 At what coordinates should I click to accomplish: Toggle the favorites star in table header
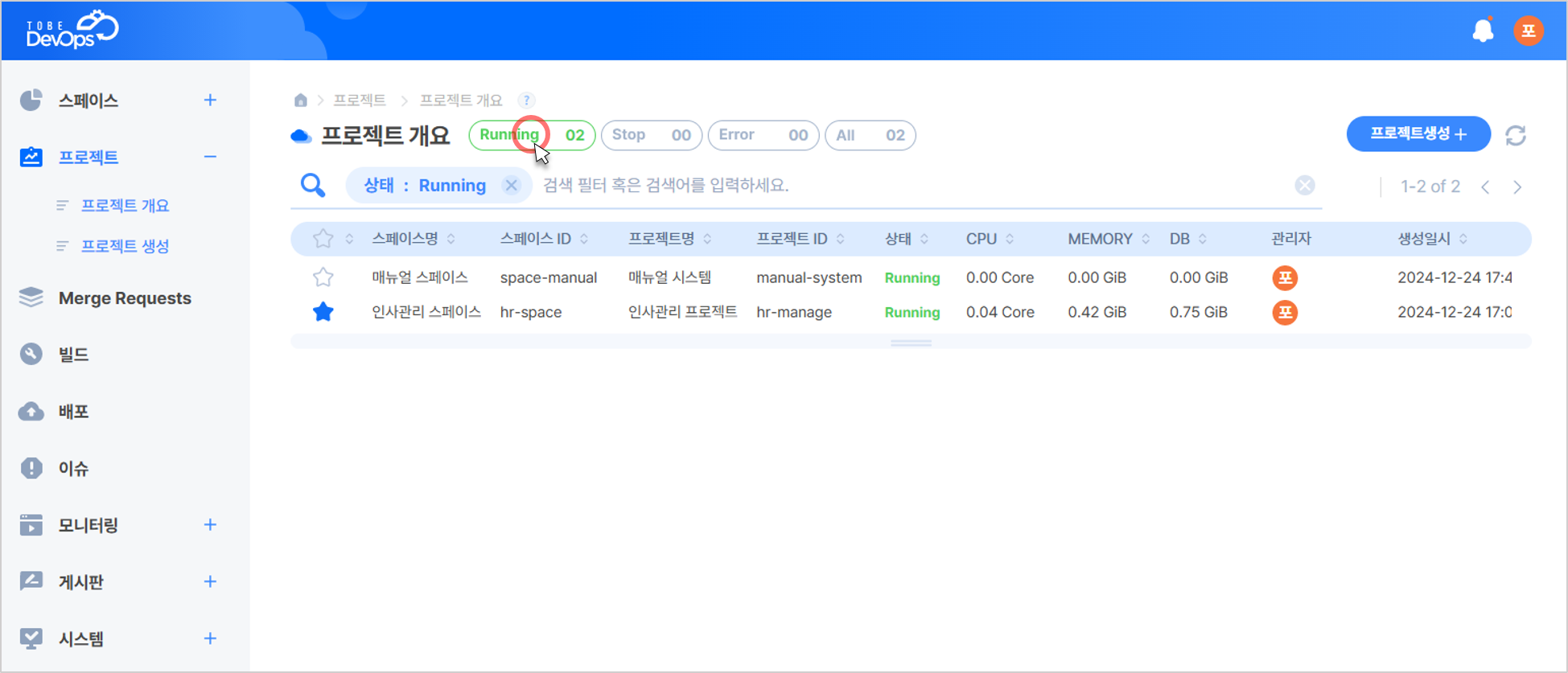323,239
